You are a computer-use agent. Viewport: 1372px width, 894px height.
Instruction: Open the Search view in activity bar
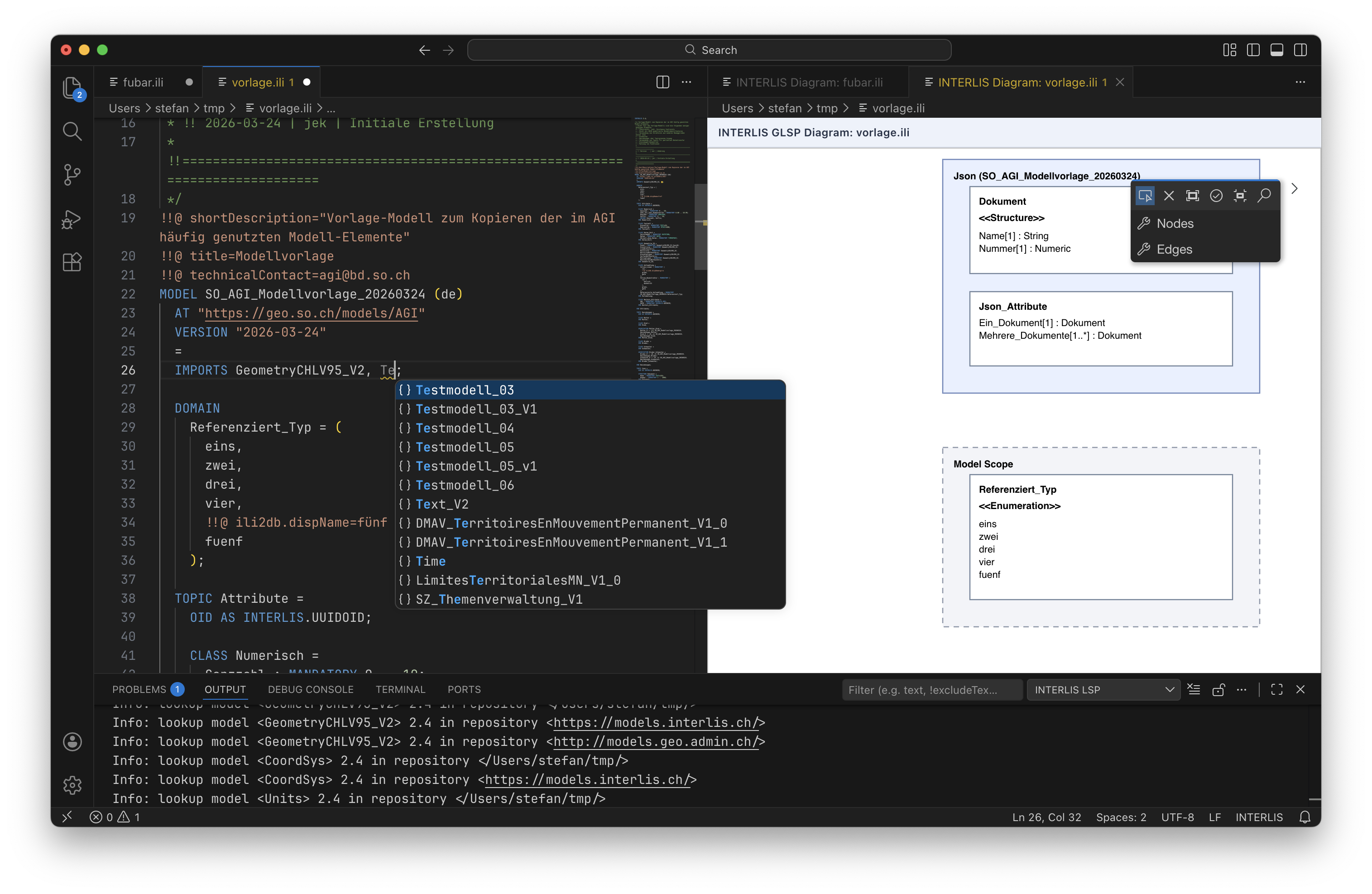coord(72,131)
